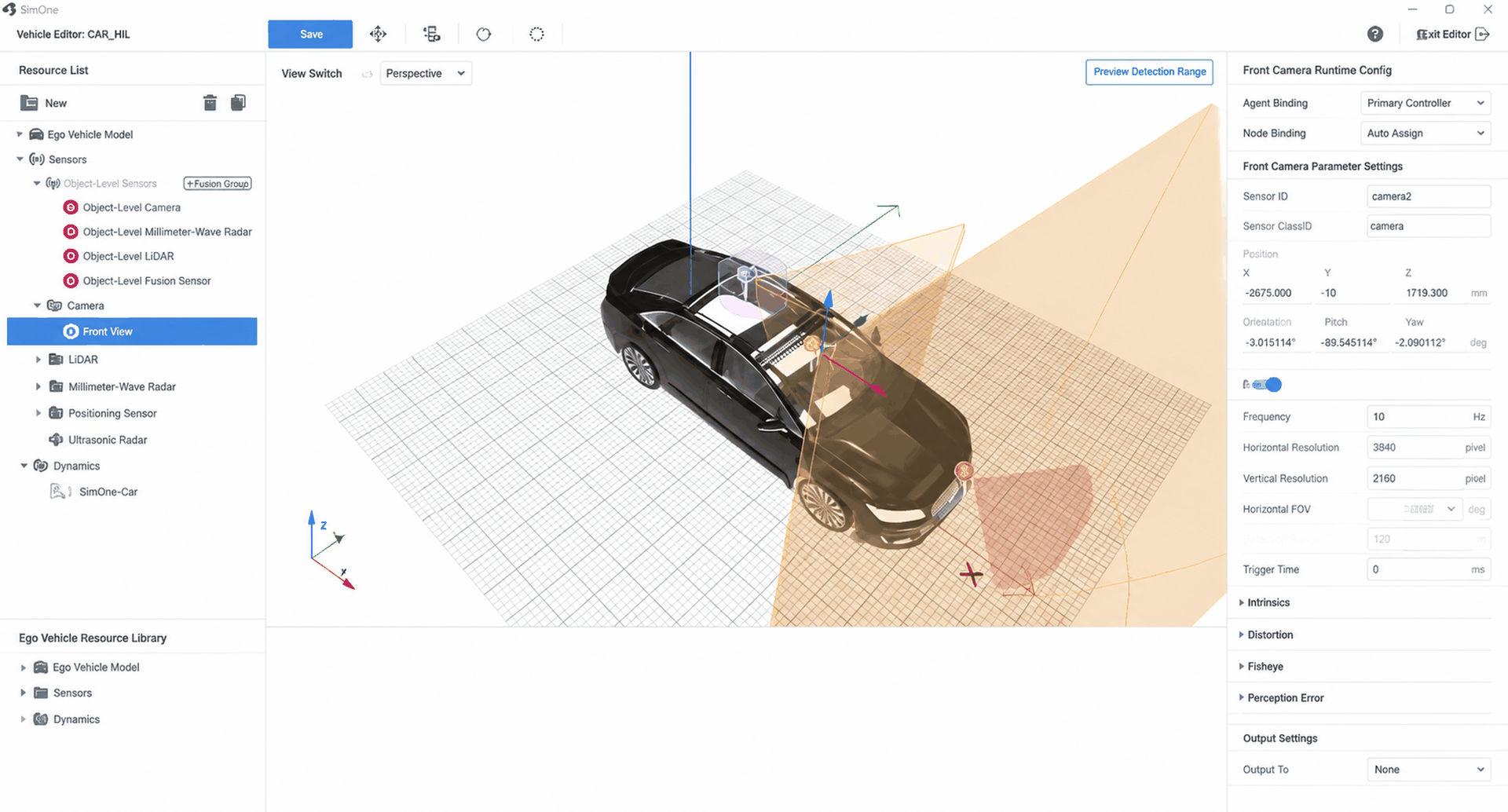Open Node Binding Auto Assign dropdown

1425,134
